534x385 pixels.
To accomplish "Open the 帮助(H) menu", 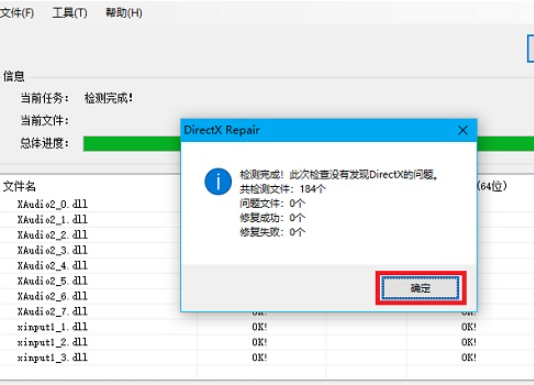I will (x=124, y=13).
